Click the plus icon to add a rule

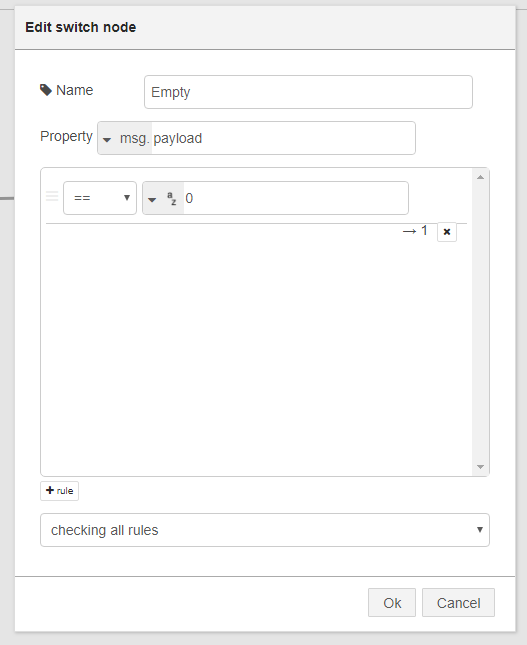pyautogui.click(x=50, y=490)
